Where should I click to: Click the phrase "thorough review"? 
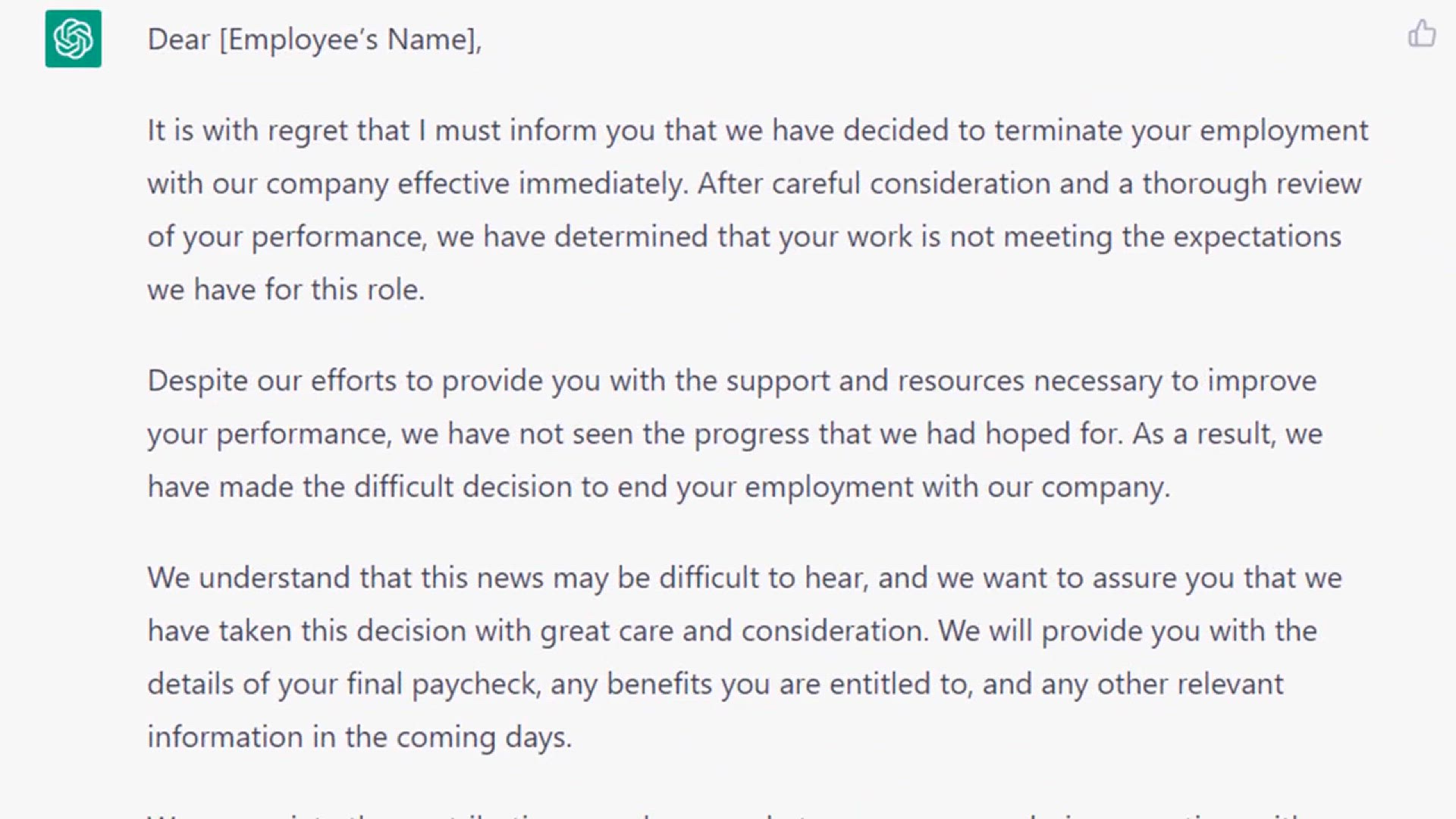[1251, 184]
